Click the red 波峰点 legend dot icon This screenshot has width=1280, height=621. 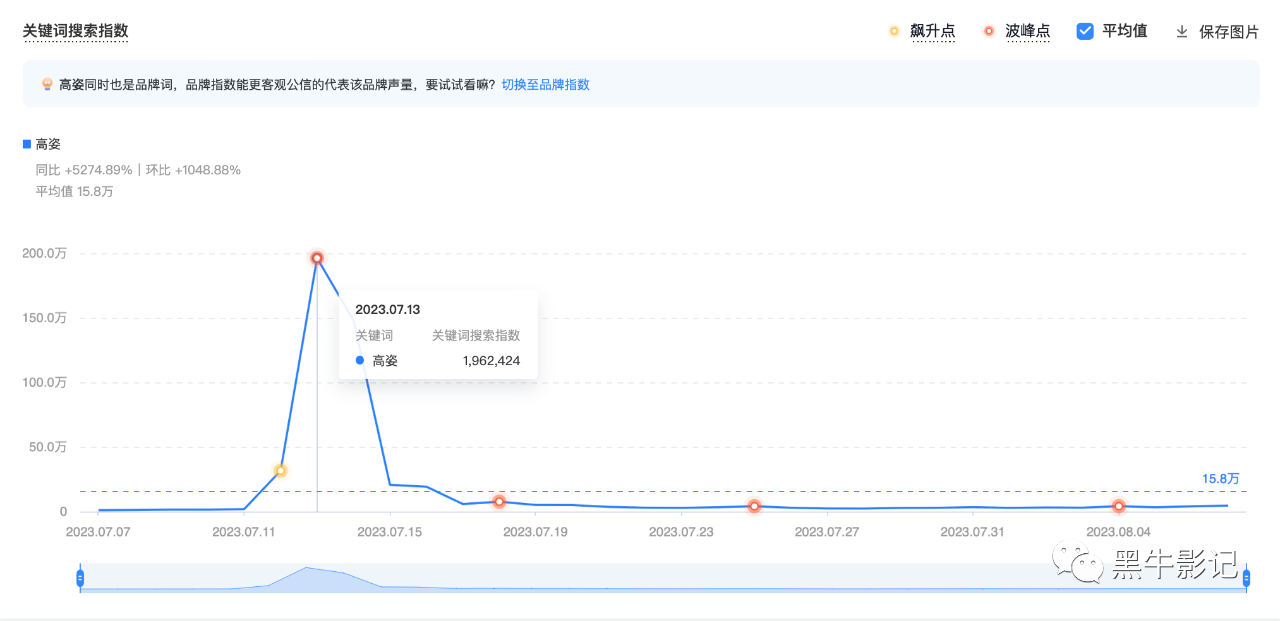point(989,31)
